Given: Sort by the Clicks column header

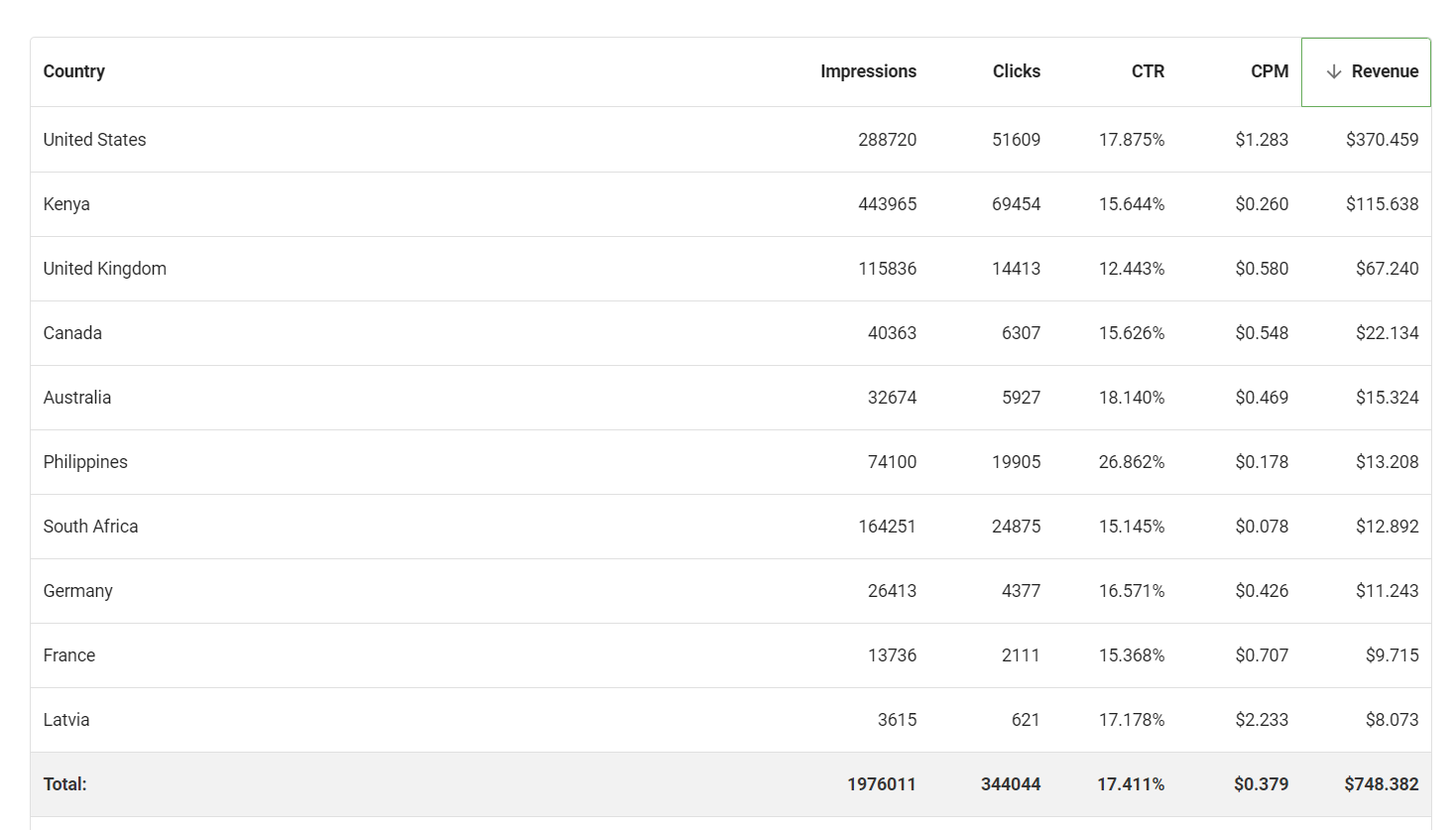Looking at the screenshot, I should pos(1016,71).
